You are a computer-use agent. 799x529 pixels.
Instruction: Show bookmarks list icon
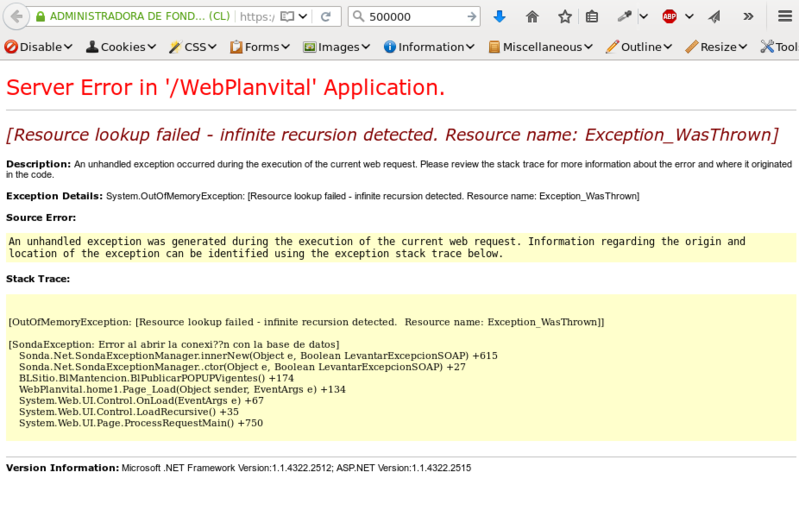click(592, 17)
